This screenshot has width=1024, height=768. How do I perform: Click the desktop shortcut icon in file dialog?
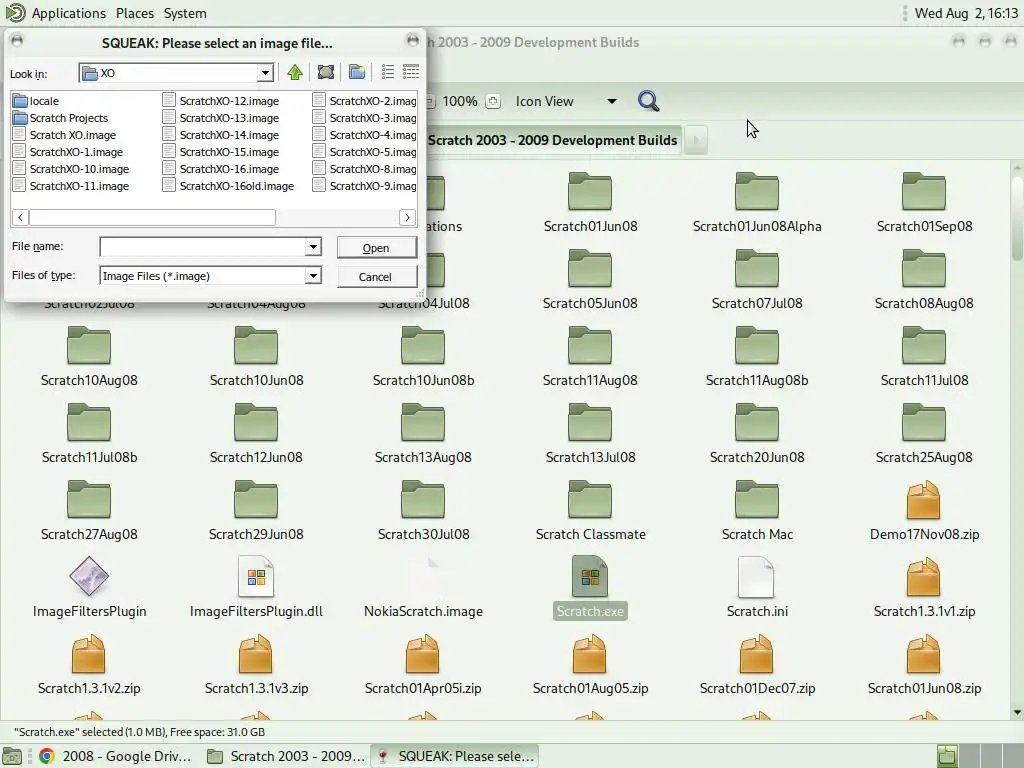pyautogui.click(x=326, y=72)
